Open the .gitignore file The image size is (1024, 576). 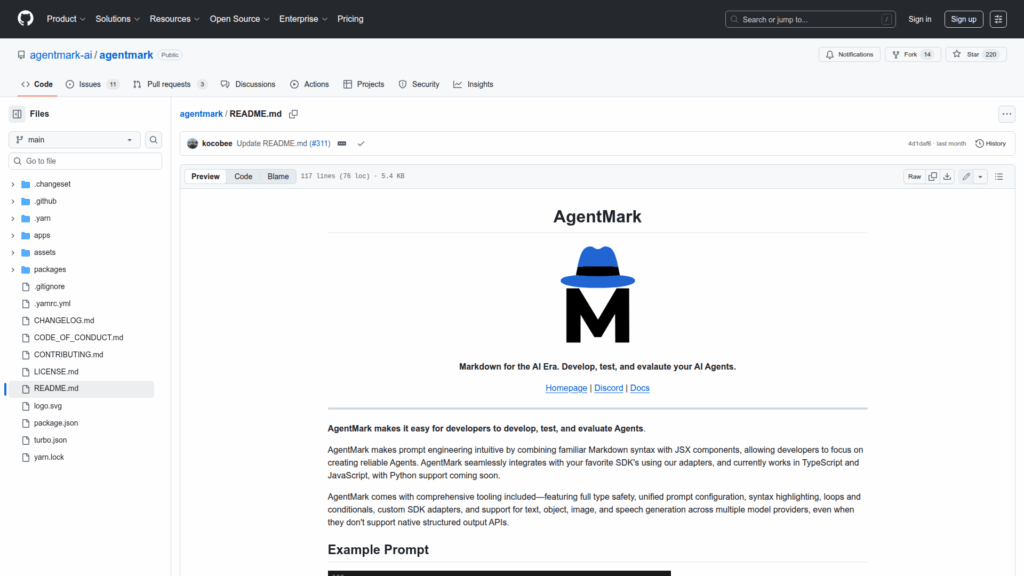[49, 287]
